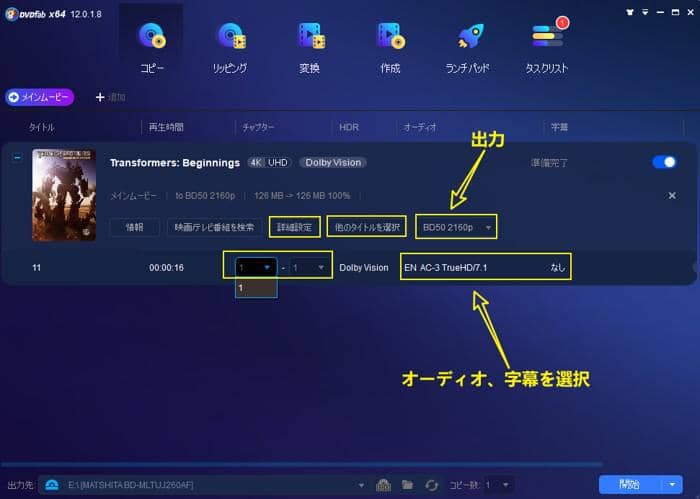Open the コピー (Copy) module

point(152,46)
